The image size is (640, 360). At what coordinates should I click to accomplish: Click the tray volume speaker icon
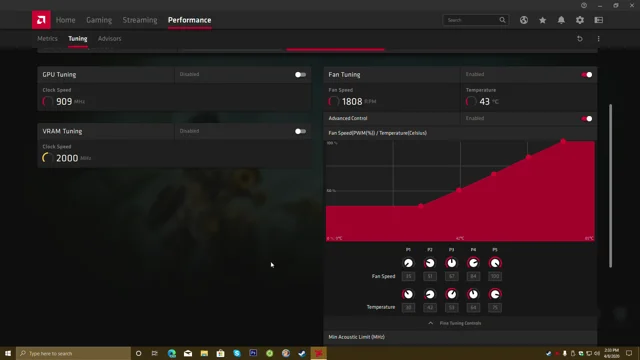coord(597,353)
